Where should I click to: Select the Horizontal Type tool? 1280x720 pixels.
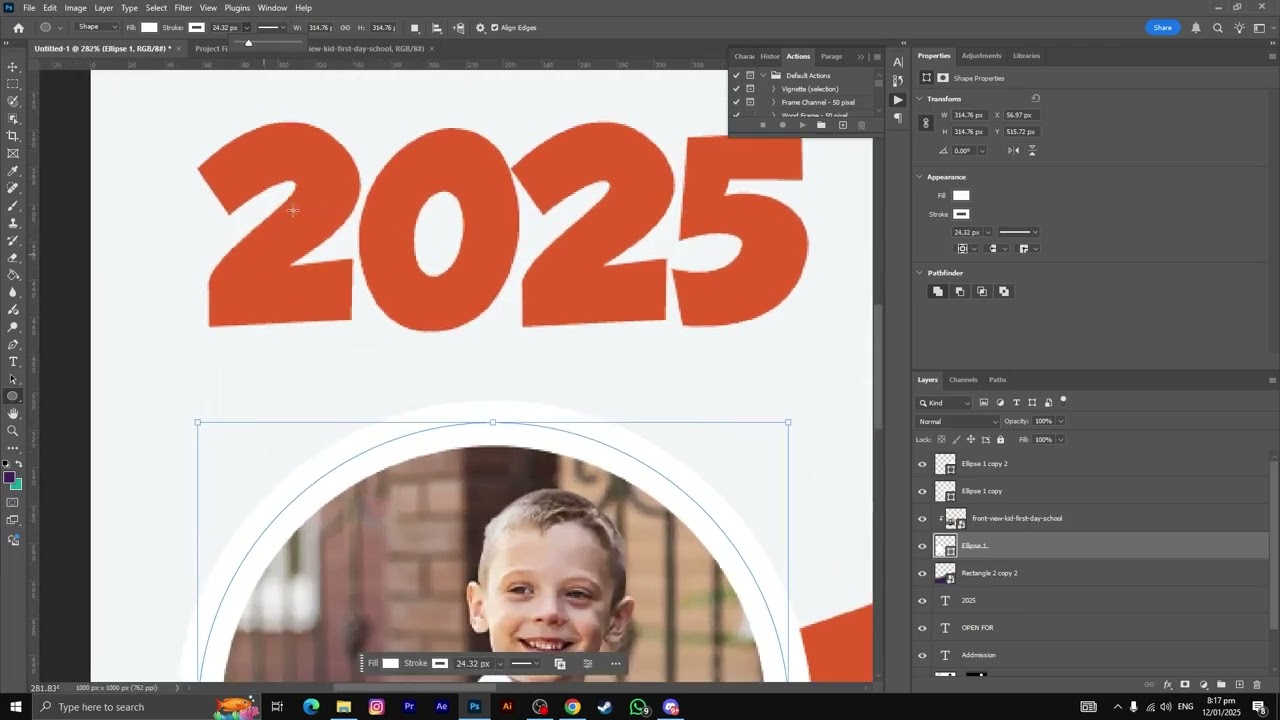click(13, 361)
